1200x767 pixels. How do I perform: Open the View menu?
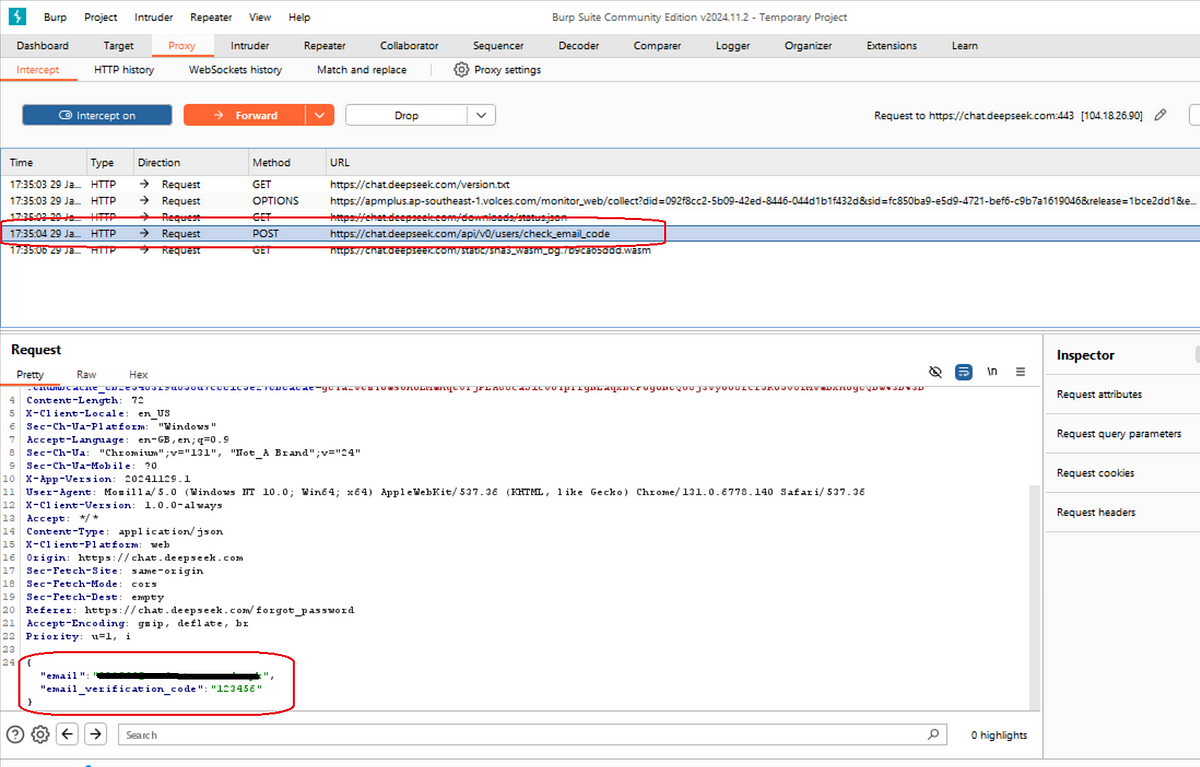(260, 17)
